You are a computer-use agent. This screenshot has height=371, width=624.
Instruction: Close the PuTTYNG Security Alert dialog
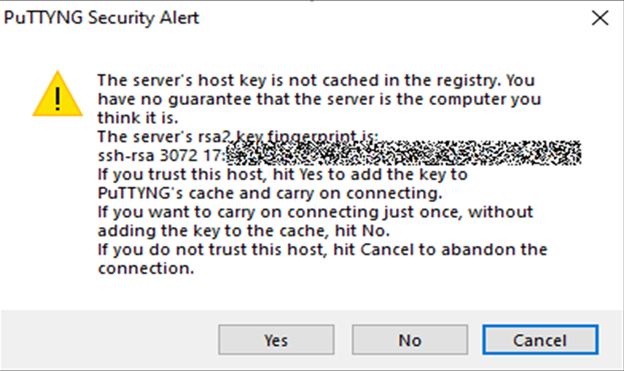(x=600, y=18)
